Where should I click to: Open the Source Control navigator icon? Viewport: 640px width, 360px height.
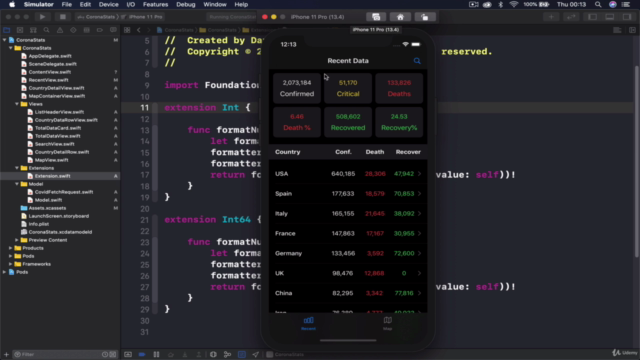click(x=20, y=30)
